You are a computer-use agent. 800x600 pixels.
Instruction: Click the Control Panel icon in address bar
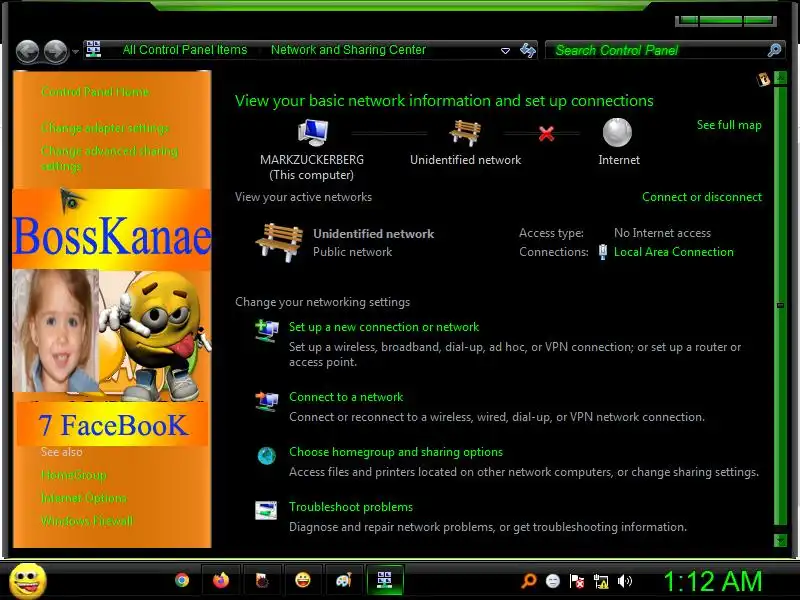pos(93,50)
